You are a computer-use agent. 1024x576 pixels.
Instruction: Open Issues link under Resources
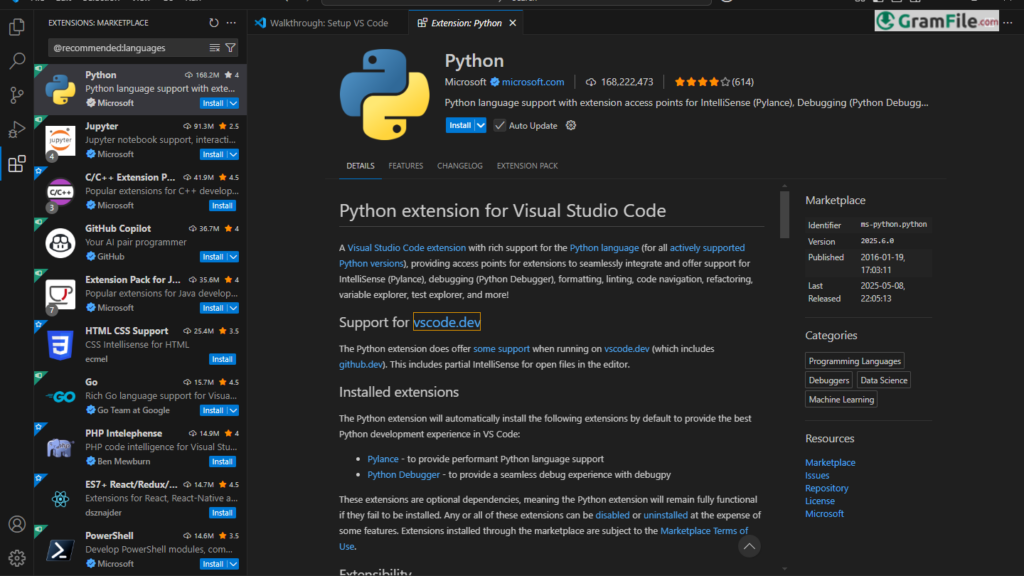(817, 475)
